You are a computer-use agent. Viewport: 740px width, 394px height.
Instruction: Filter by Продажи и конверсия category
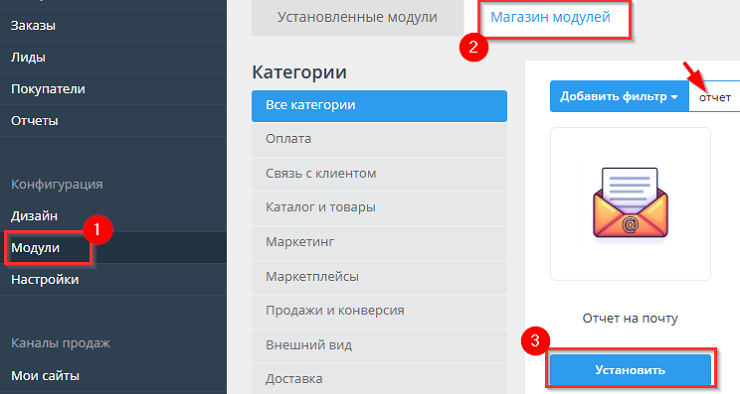click(x=379, y=311)
